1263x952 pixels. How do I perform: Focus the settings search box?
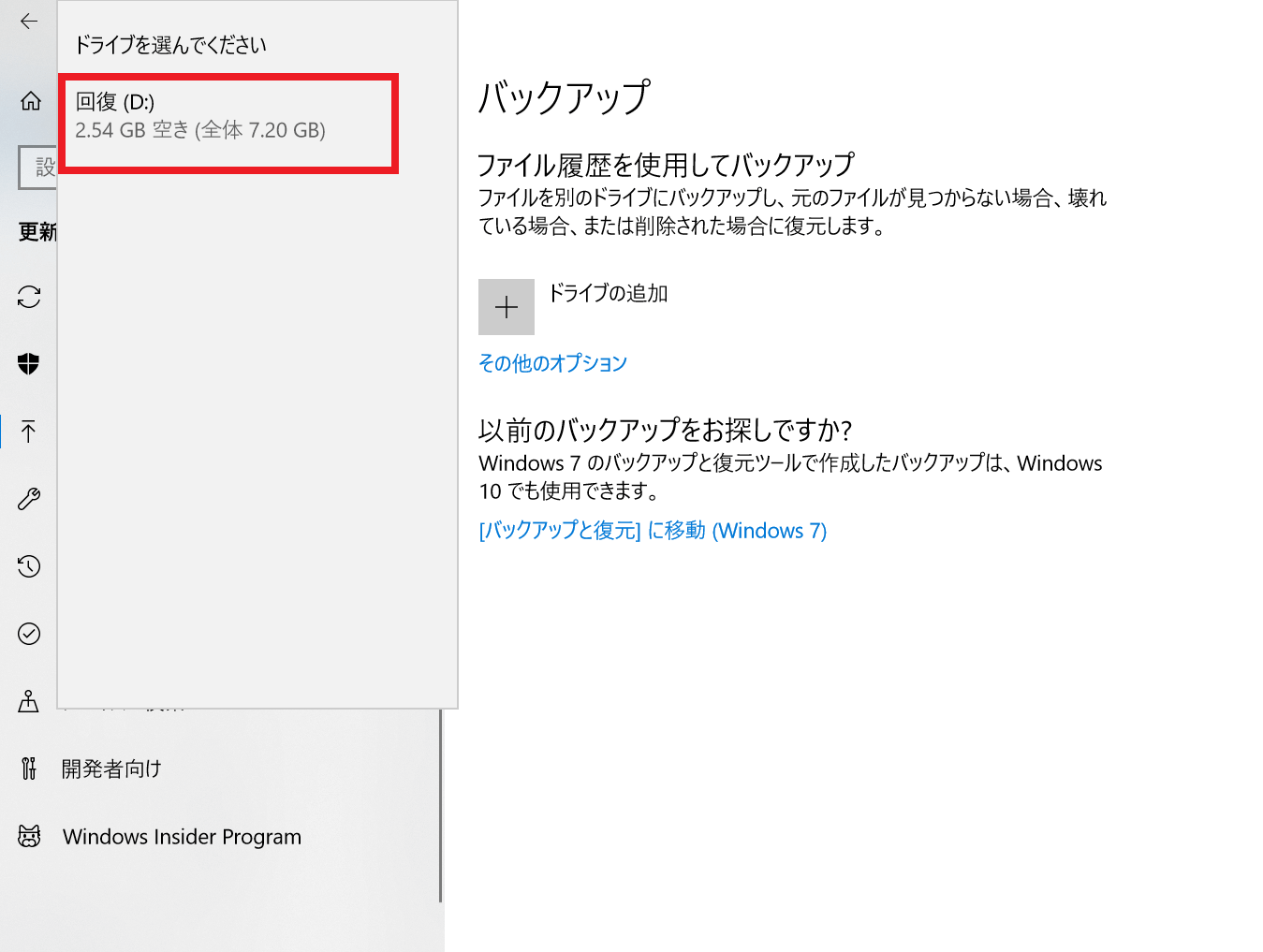tap(38, 168)
